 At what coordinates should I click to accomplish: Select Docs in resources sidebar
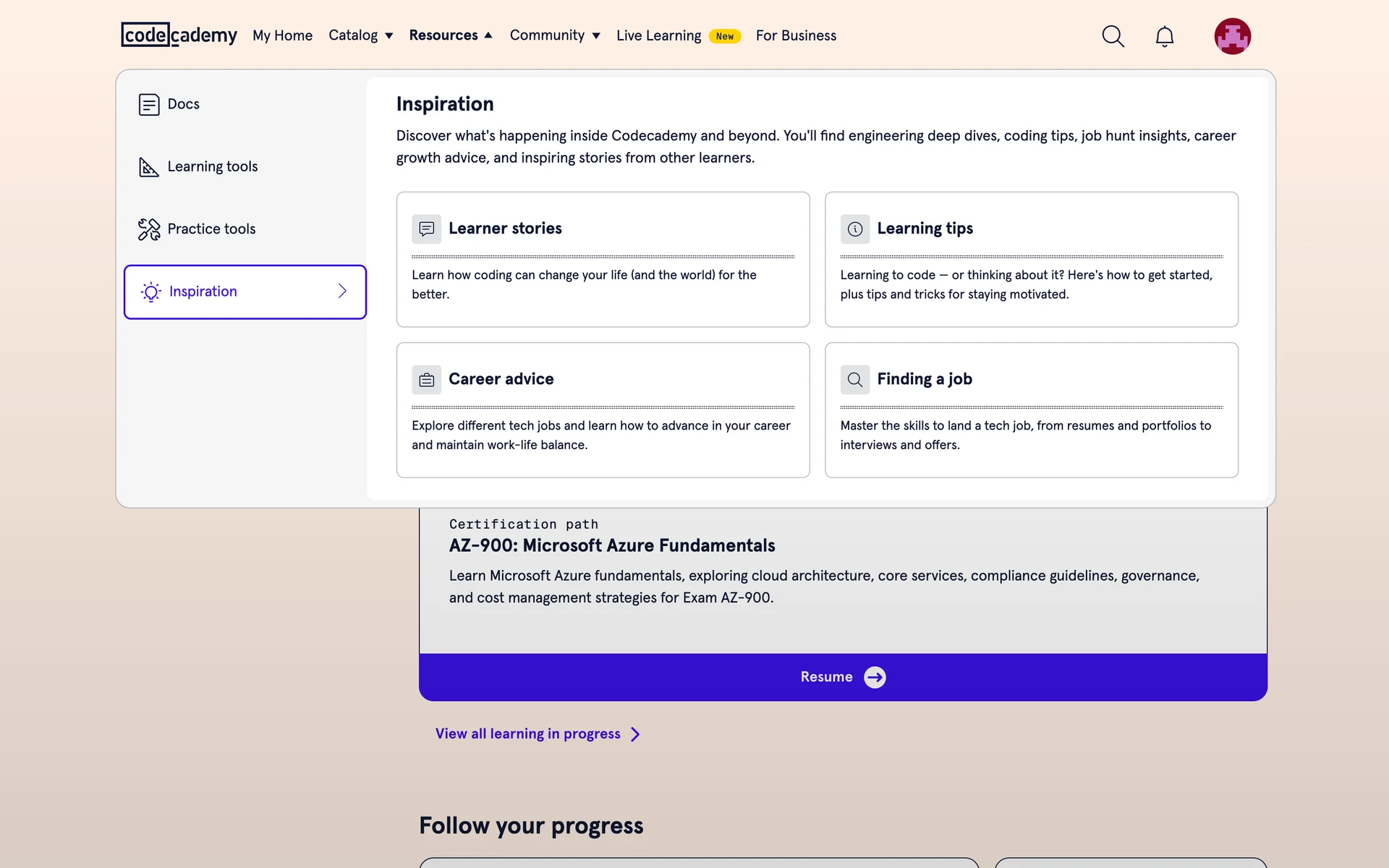183,104
